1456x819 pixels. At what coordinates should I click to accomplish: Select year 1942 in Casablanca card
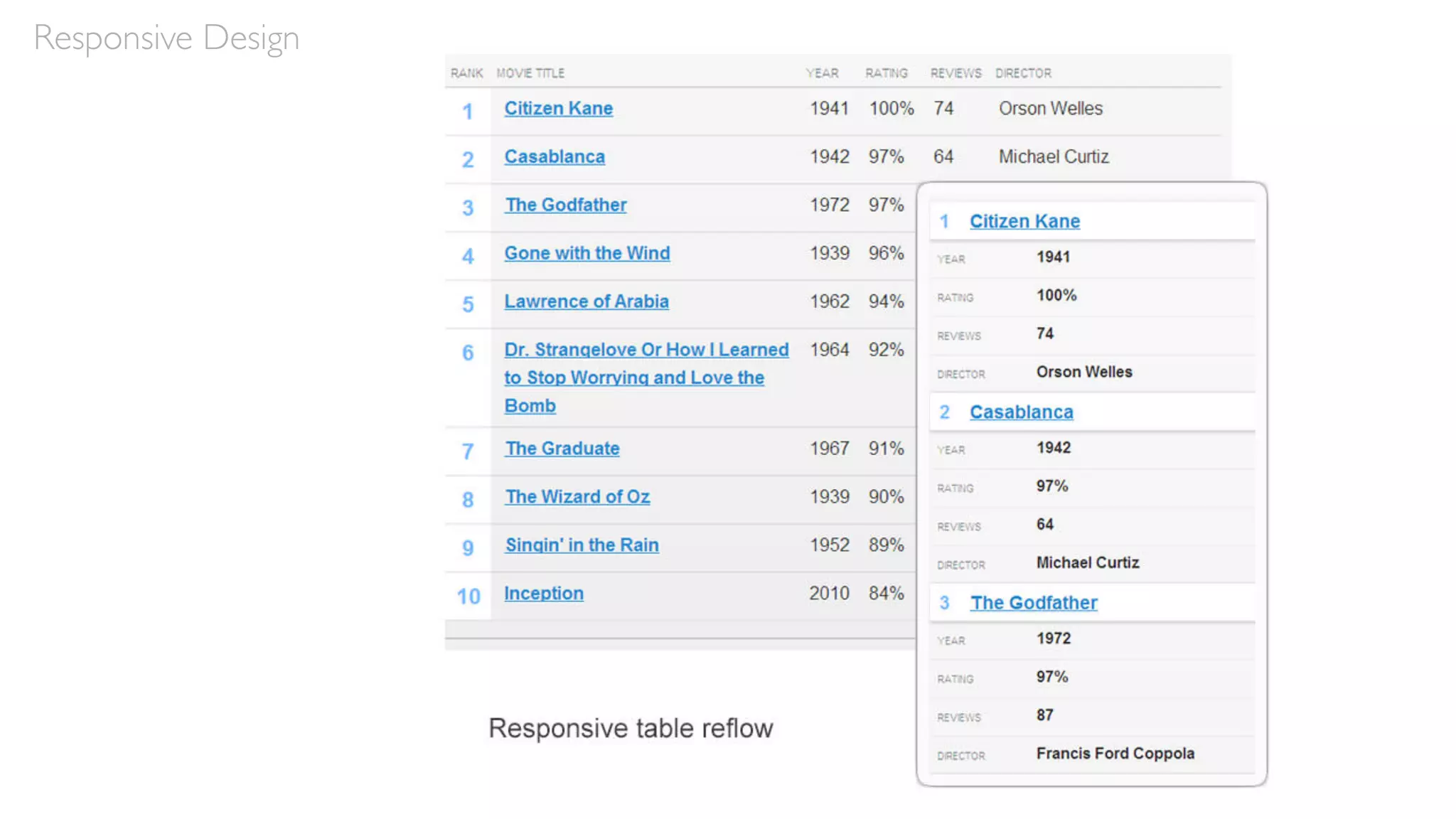coord(1054,448)
